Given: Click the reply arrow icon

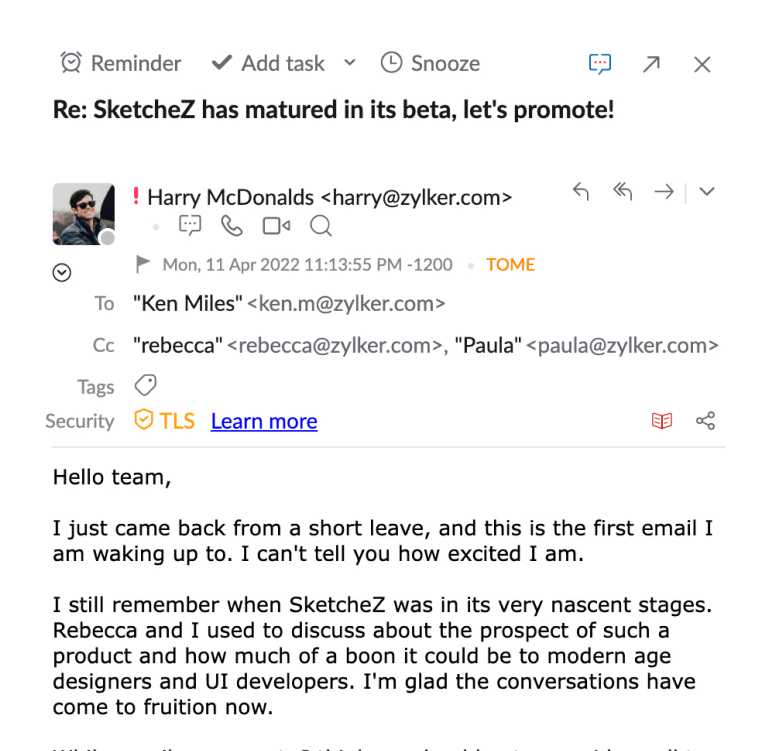Looking at the screenshot, I should [x=581, y=192].
